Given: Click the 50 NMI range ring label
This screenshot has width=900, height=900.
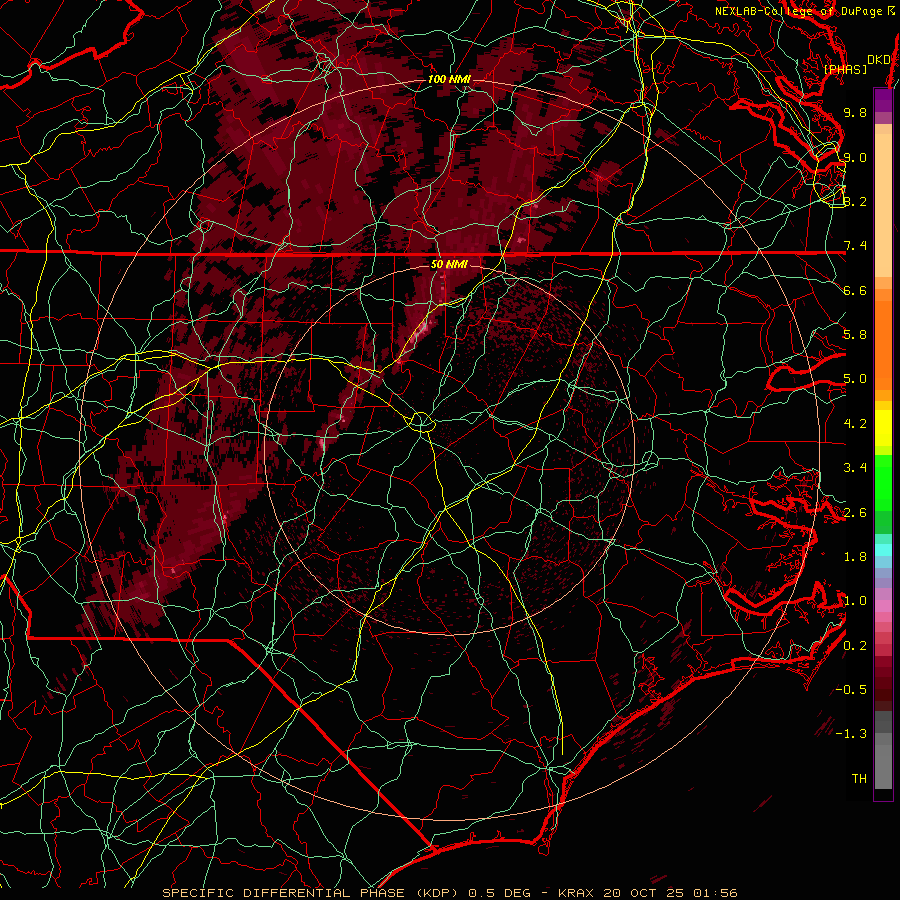Looking at the screenshot, I should coord(449,264).
